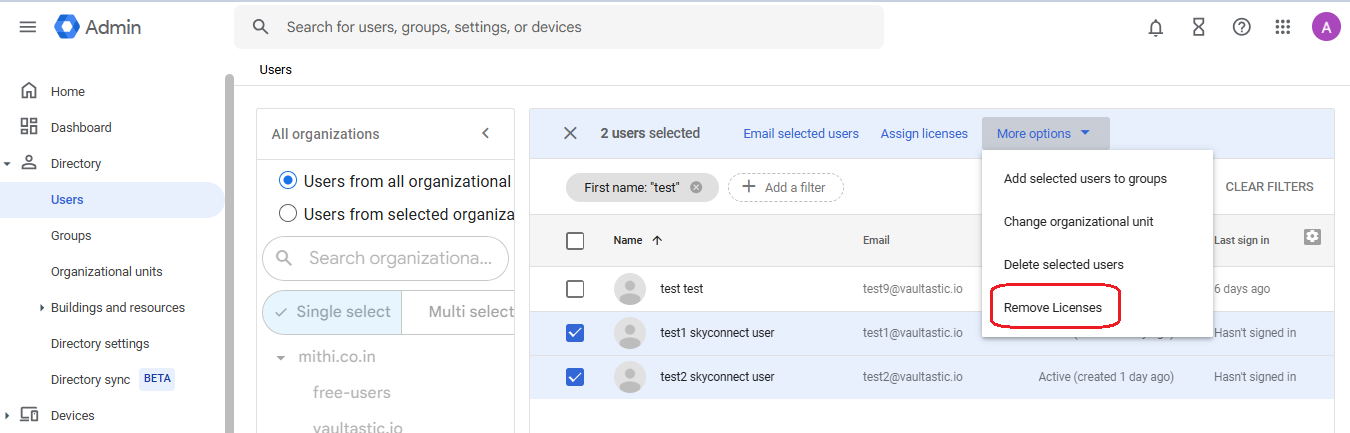The image size is (1350, 433).
Task: Expand Buildings and resources in sidebar
Action: [x=41, y=308]
